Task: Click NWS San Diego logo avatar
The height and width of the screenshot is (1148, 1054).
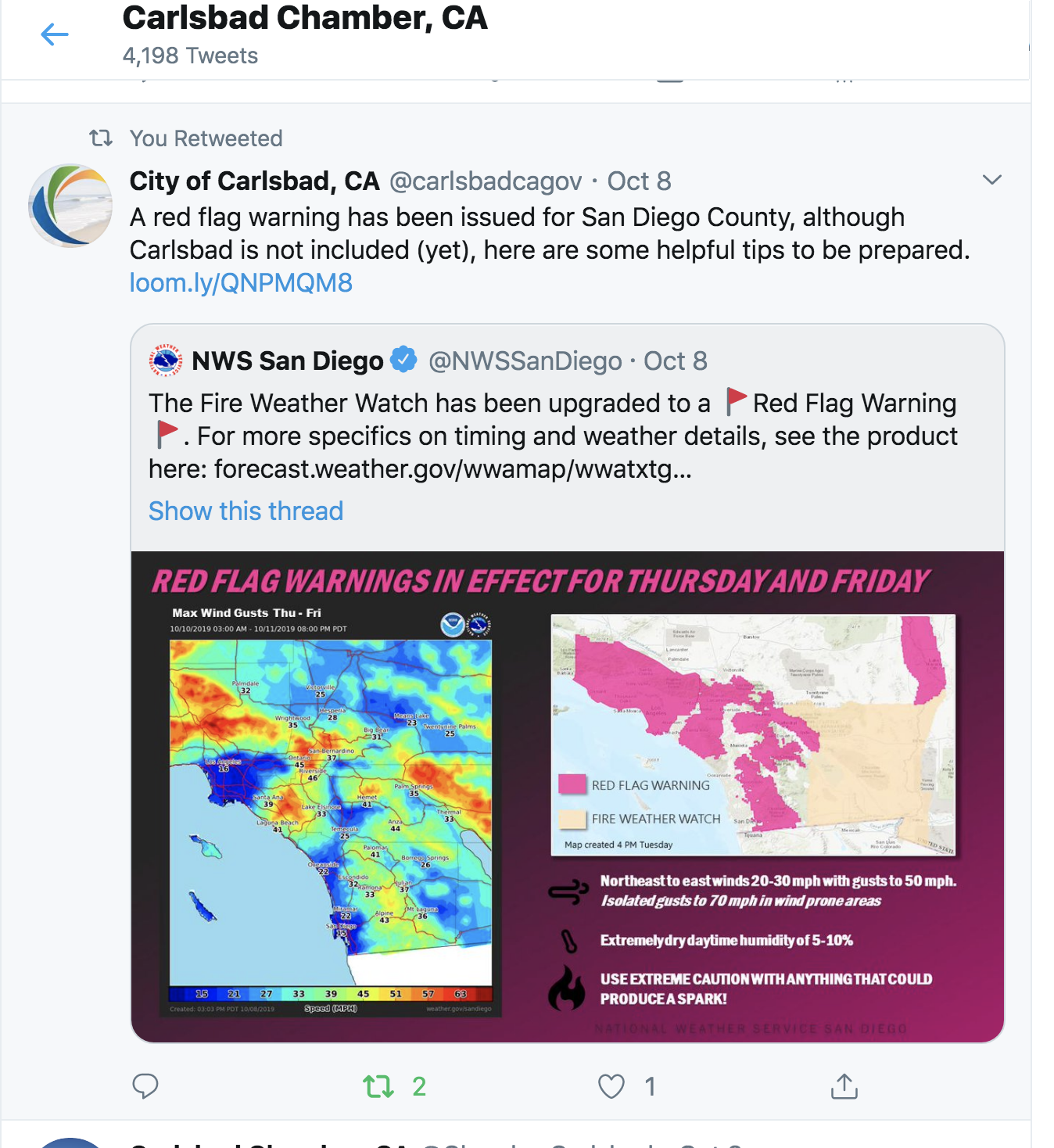Action: coord(166,361)
